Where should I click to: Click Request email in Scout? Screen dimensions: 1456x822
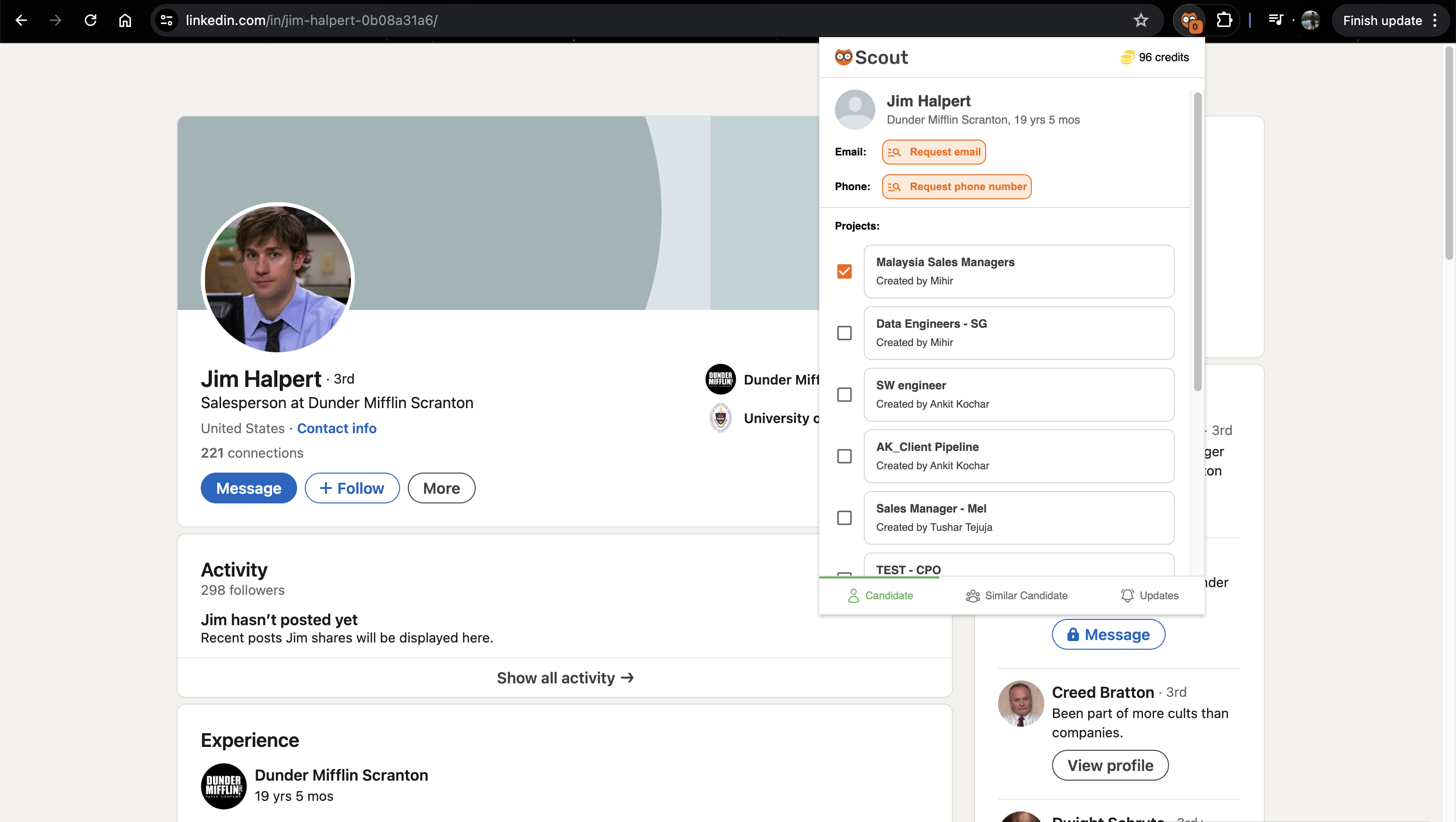coord(934,152)
